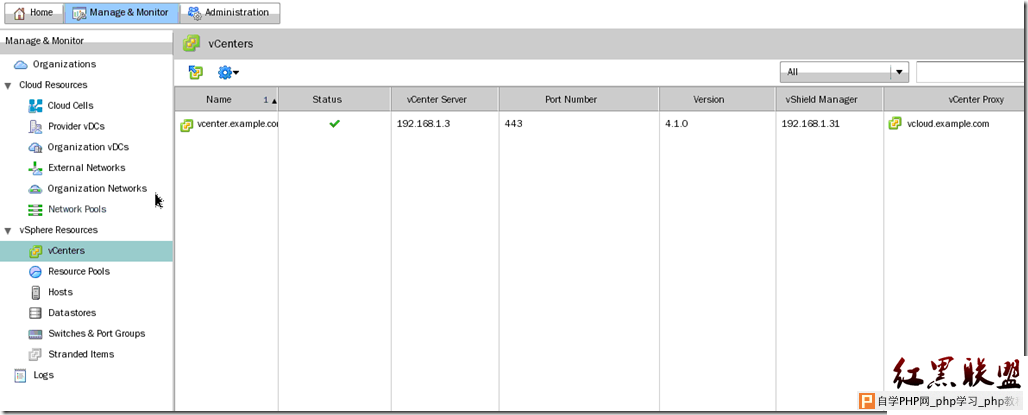
Task: Click the Attach vCenter toolbar icon
Action: tap(195, 73)
